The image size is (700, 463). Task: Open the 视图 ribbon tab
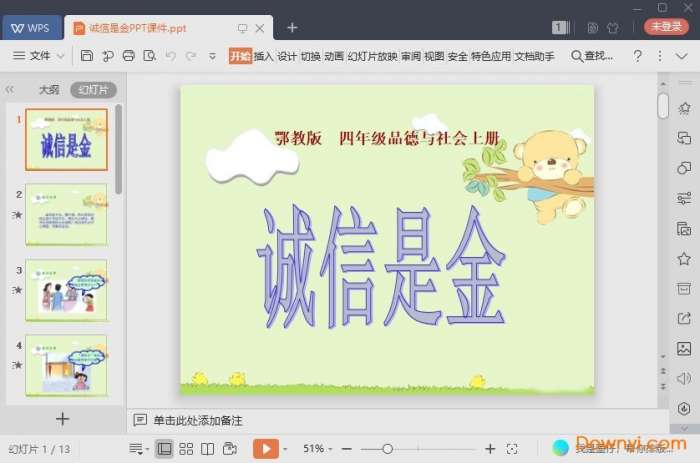pos(434,56)
